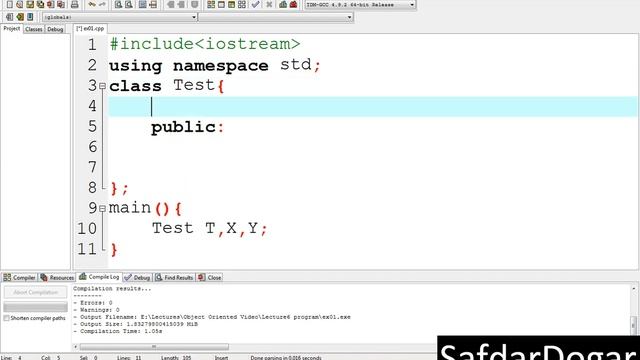The height and width of the screenshot is (360, 640).
Task: Click the Run toolbar icon
Action: tap(221, 4)
